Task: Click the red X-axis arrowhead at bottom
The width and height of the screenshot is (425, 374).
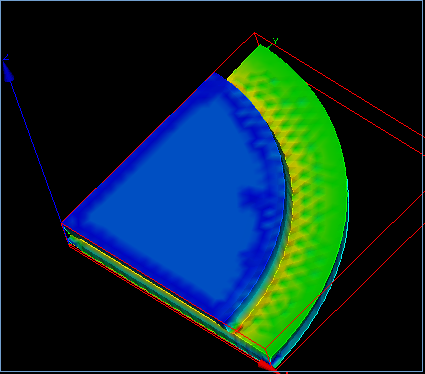Action: pyautogui.click(x=268, y=366)
